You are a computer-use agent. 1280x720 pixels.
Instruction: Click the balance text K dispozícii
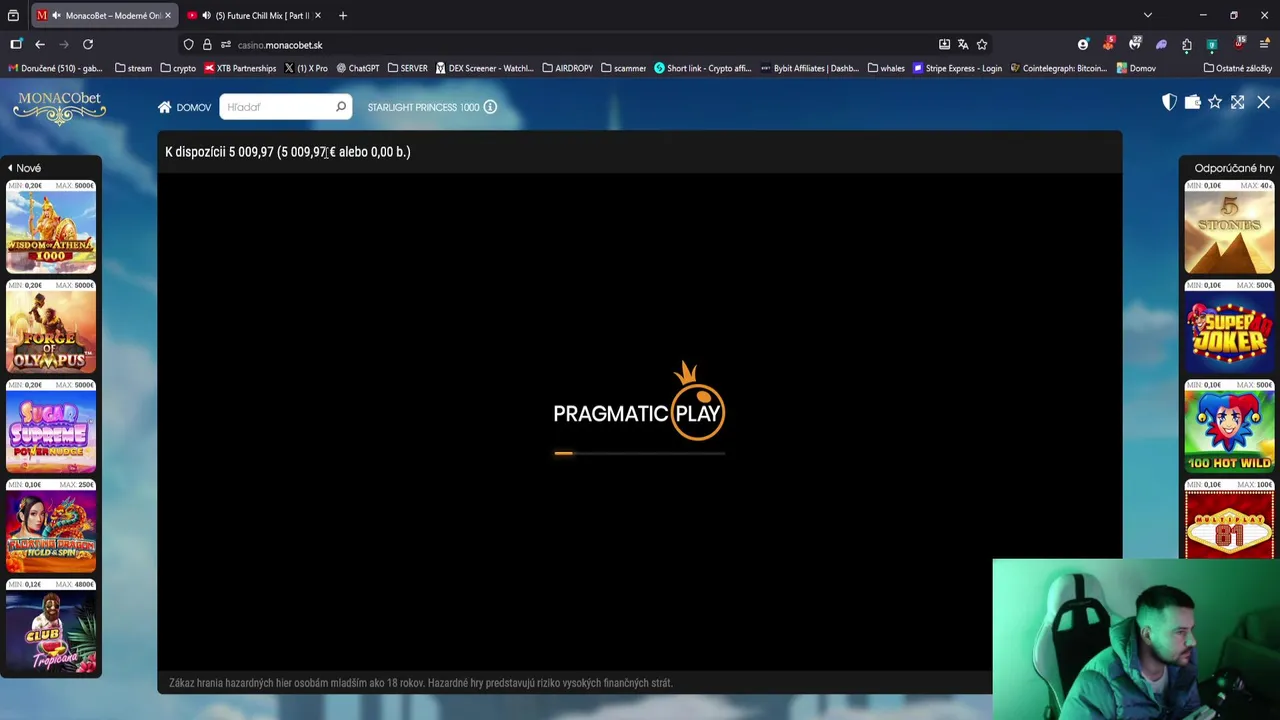[x=288, y=152]
